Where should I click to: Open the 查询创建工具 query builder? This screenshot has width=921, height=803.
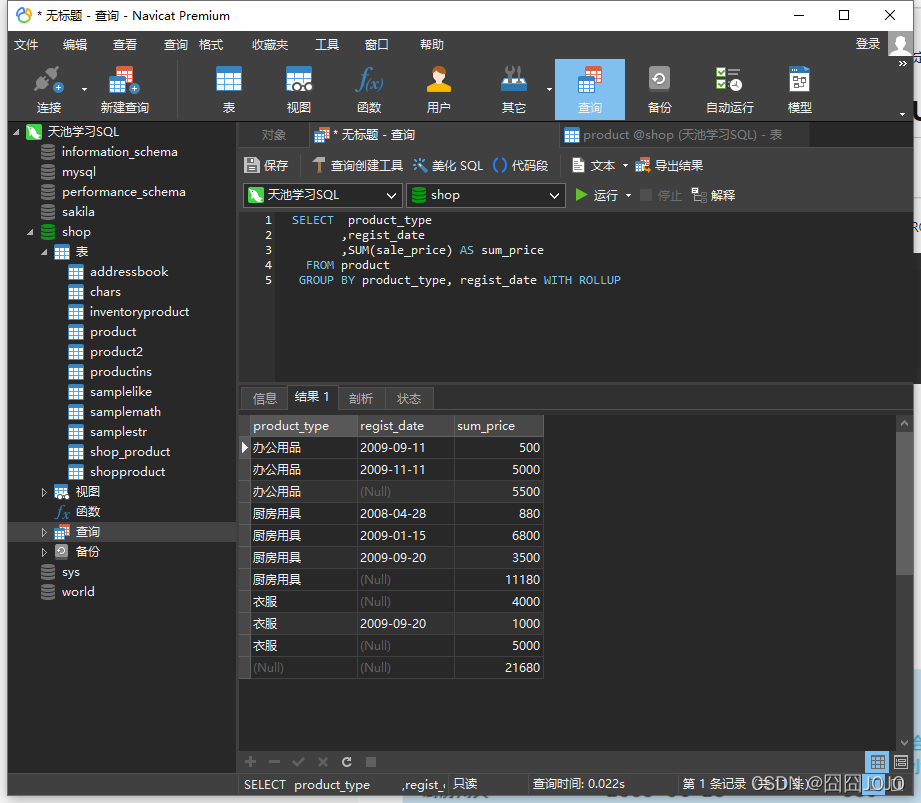click(358, 166)
